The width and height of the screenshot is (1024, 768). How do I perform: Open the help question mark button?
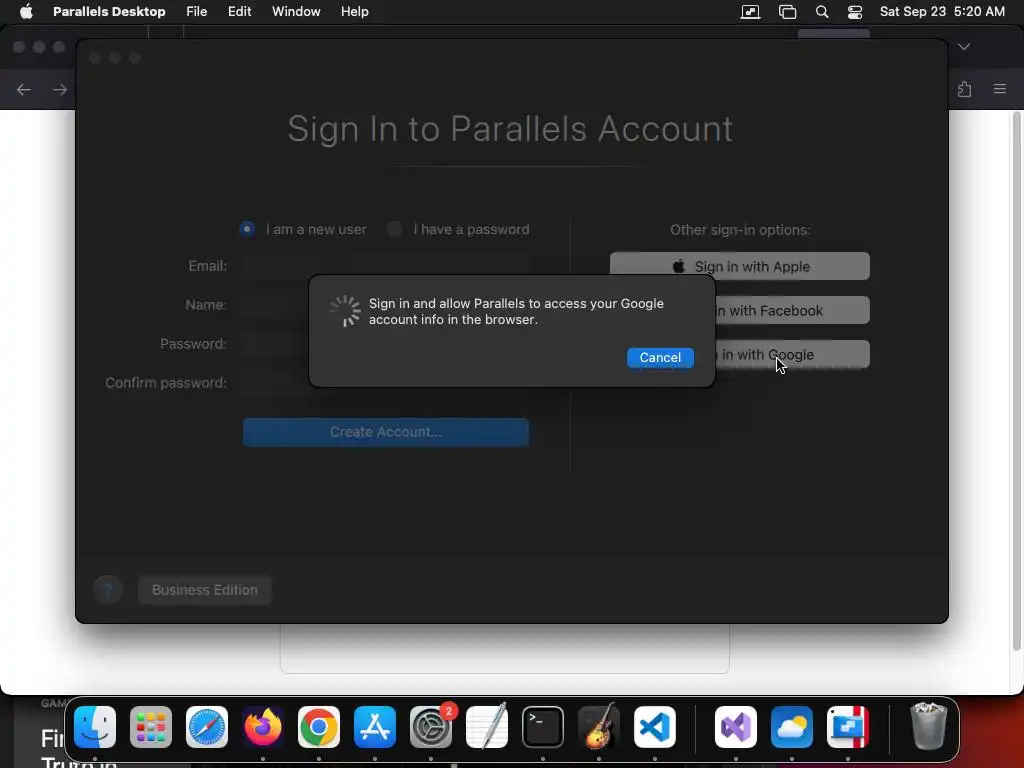108,590
